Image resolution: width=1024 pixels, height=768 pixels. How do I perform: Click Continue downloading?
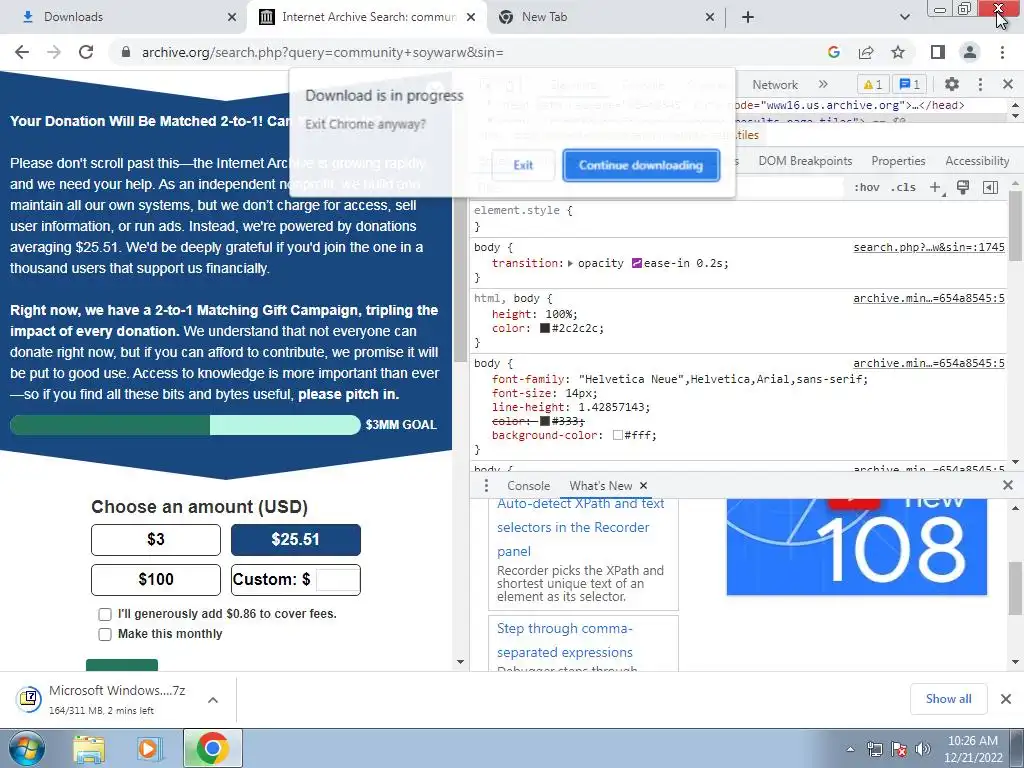641,165
